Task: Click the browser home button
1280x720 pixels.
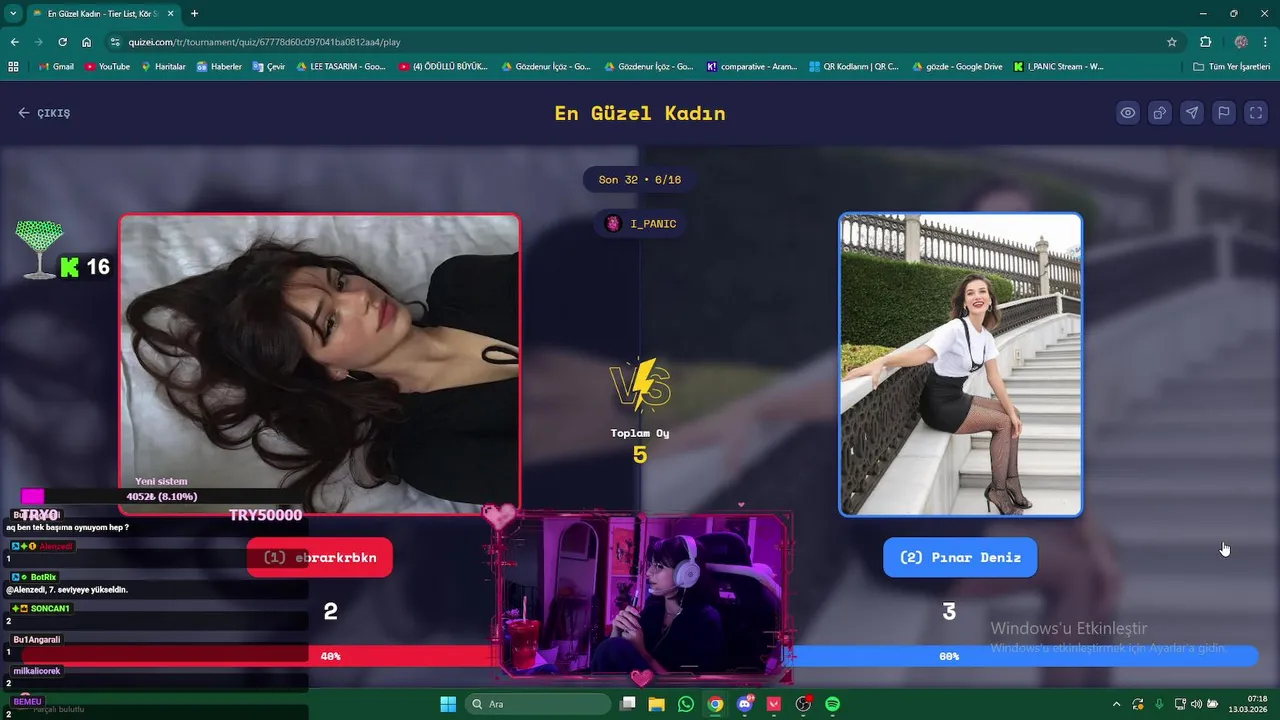Action: click(x=87, y=42)
